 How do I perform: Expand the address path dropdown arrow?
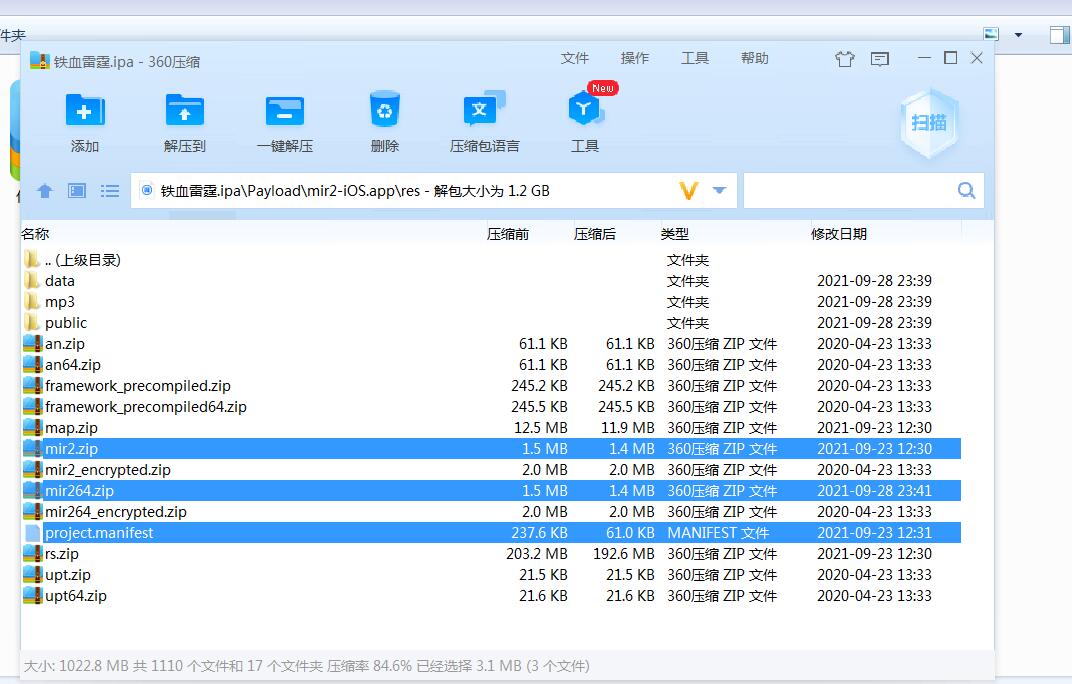tap(719, 191)
